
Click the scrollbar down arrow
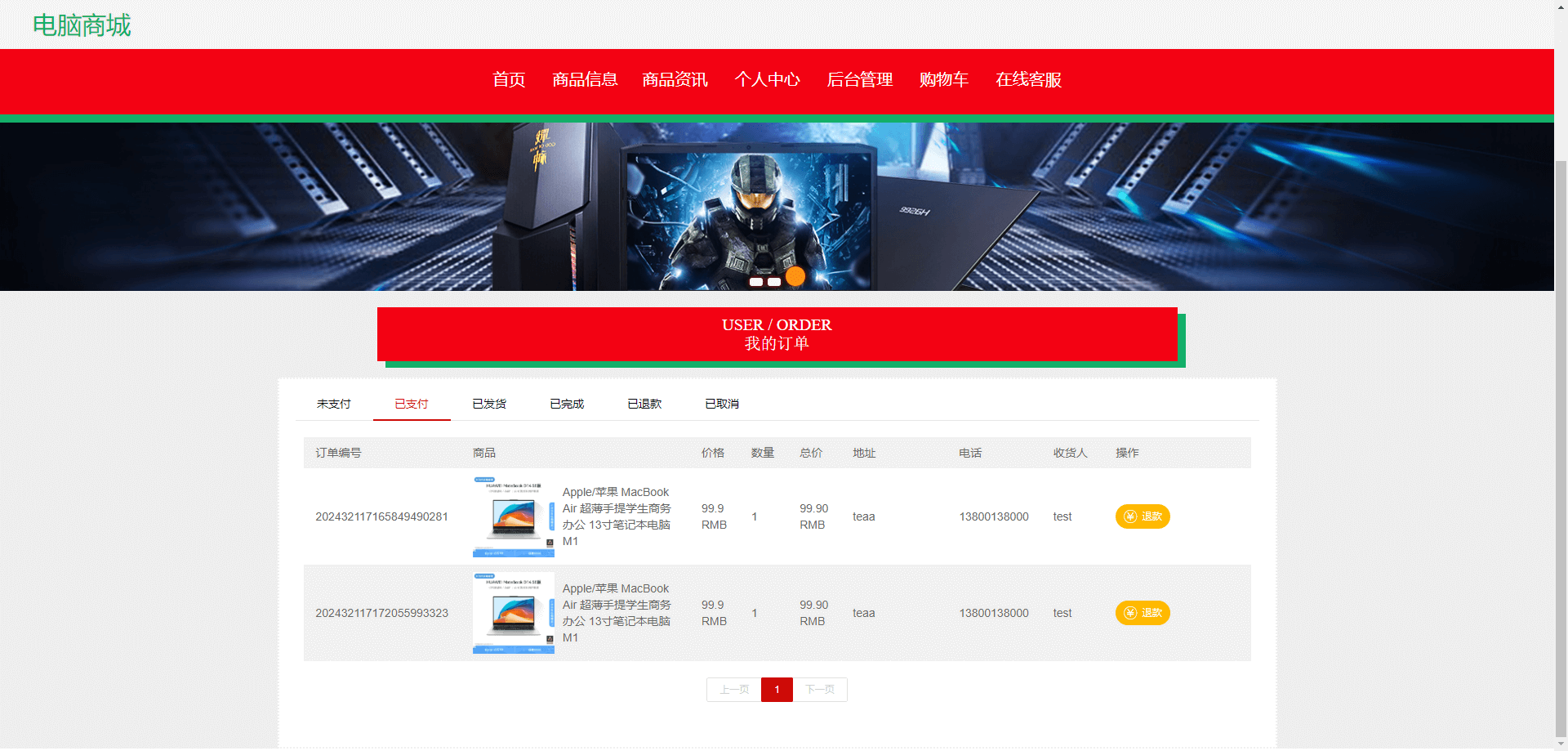1561,744
